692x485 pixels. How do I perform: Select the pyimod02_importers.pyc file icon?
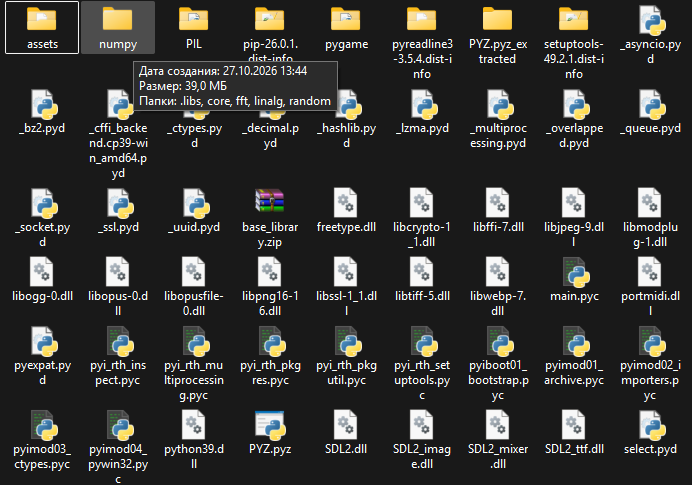point(651,341)
